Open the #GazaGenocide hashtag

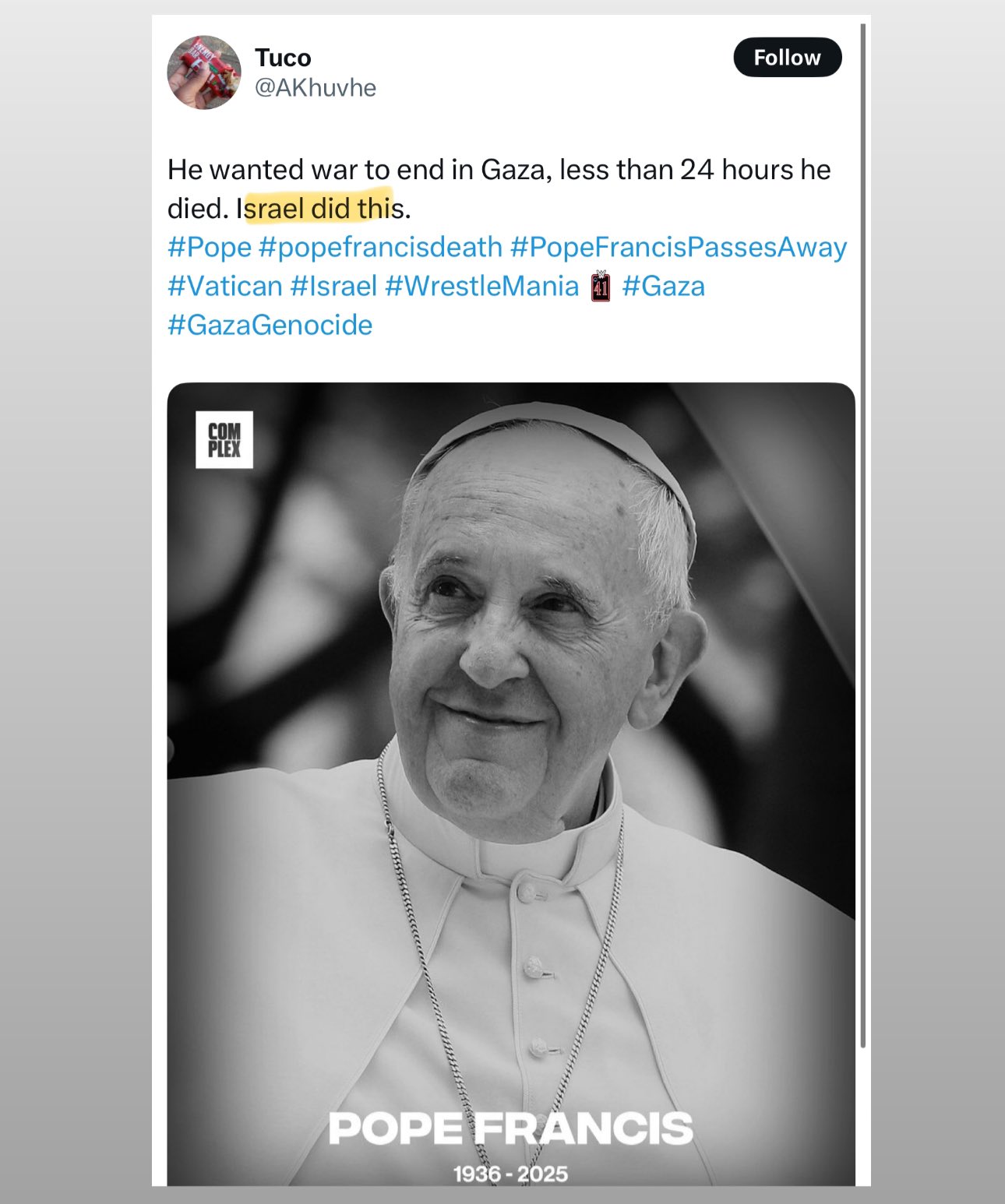pyautogui.click(x=270, y=325)
